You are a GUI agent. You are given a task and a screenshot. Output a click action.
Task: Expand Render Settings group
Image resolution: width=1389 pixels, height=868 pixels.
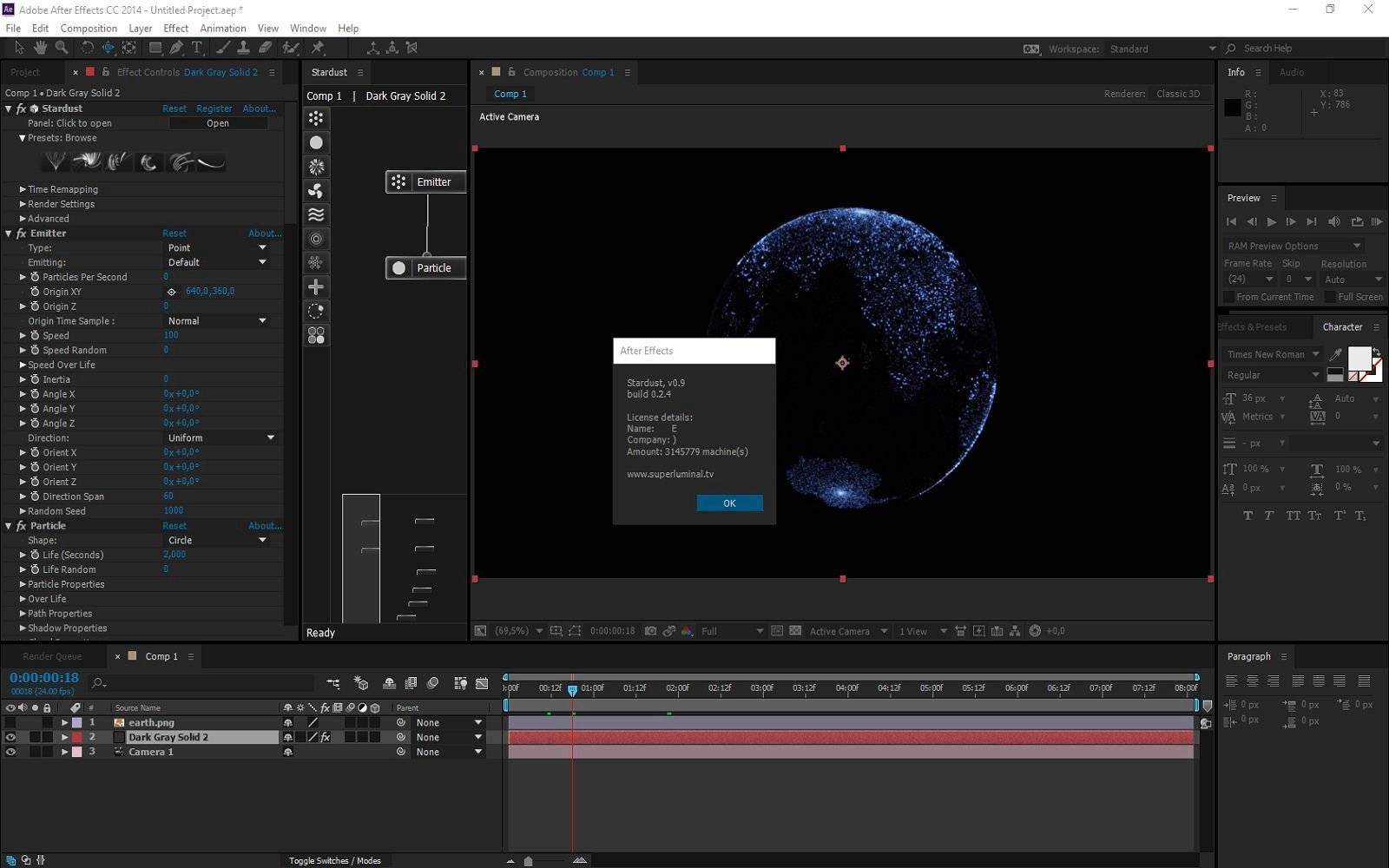coord(23,204)
